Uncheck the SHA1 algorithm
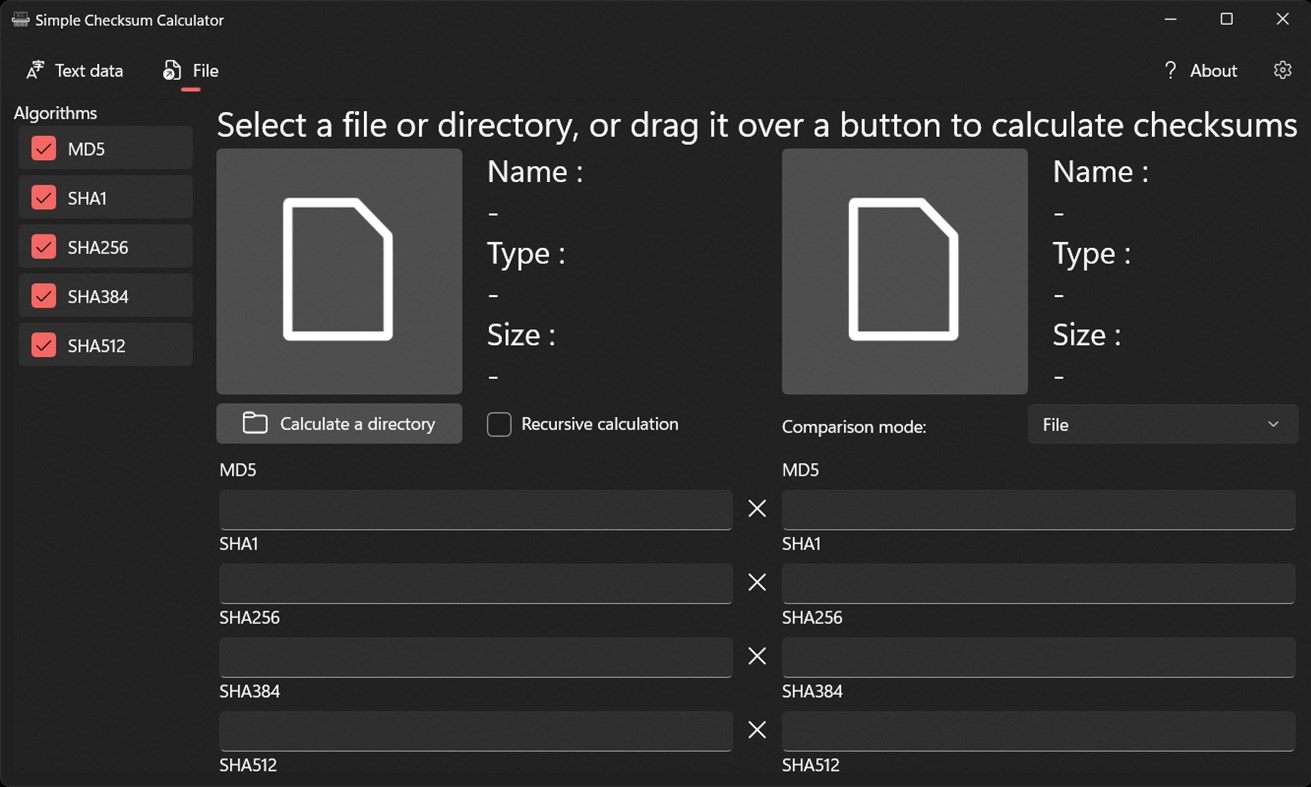Screen dimensions: 1311x787 pos(44,197)
